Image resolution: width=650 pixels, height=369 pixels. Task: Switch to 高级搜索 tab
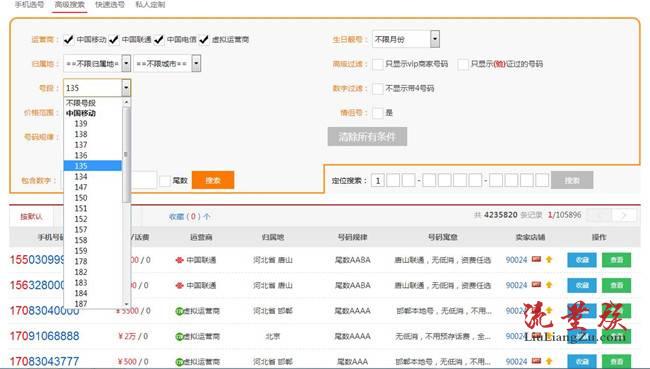(x=70, y=5)
